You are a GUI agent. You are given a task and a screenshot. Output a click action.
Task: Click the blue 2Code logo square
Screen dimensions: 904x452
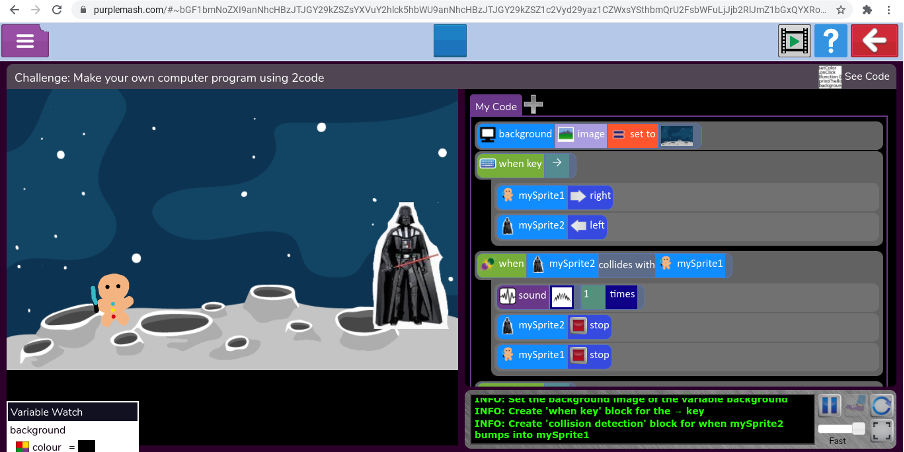point(450,40)
